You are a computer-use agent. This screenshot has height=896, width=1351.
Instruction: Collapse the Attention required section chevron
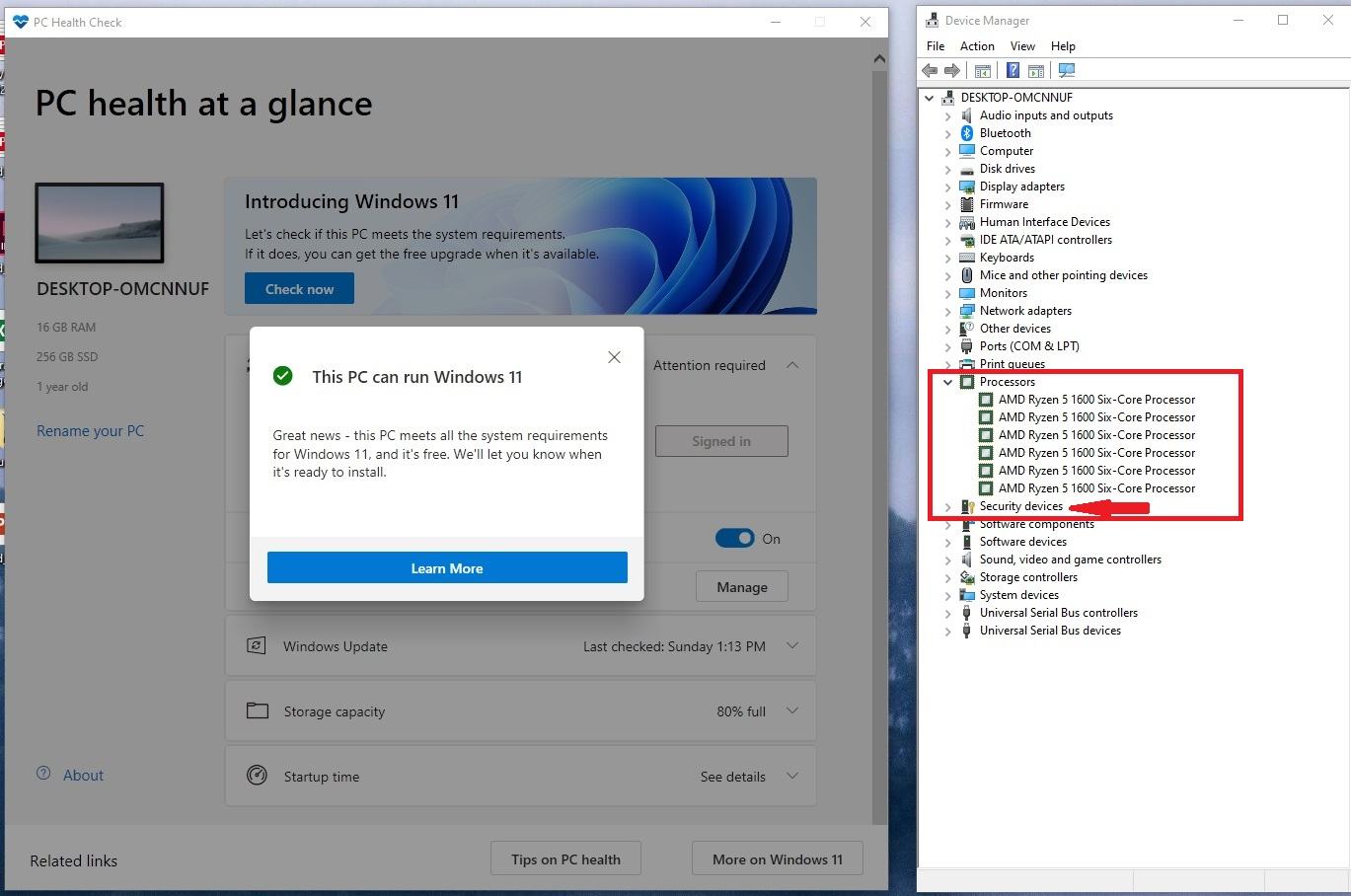pyautogui.click(x=792, y=365)
